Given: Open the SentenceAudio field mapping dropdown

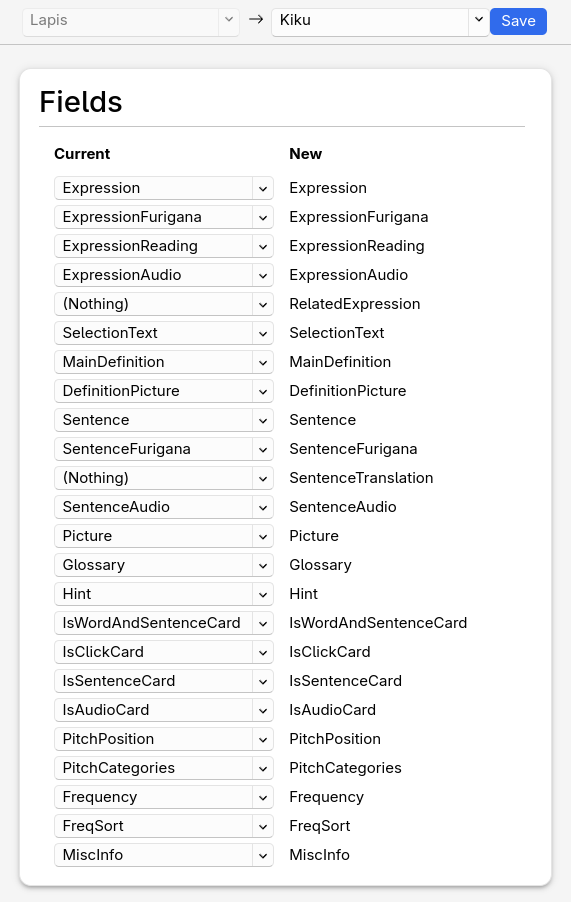Looking at the screenshot, I should click(164, 507).
